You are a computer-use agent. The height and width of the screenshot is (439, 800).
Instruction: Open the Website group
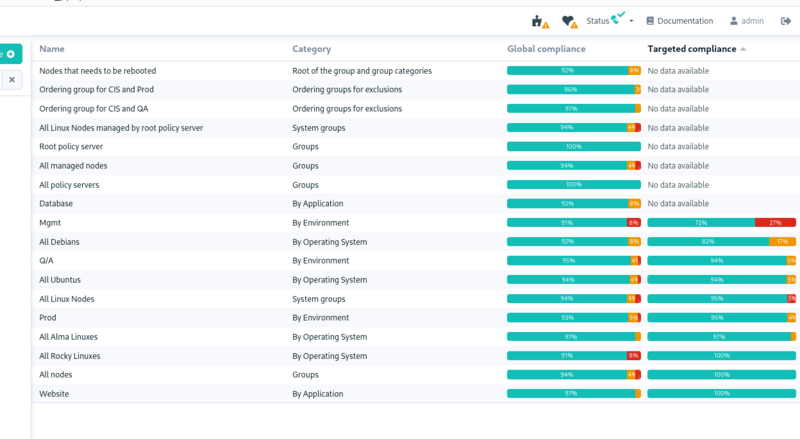point(54,394)
